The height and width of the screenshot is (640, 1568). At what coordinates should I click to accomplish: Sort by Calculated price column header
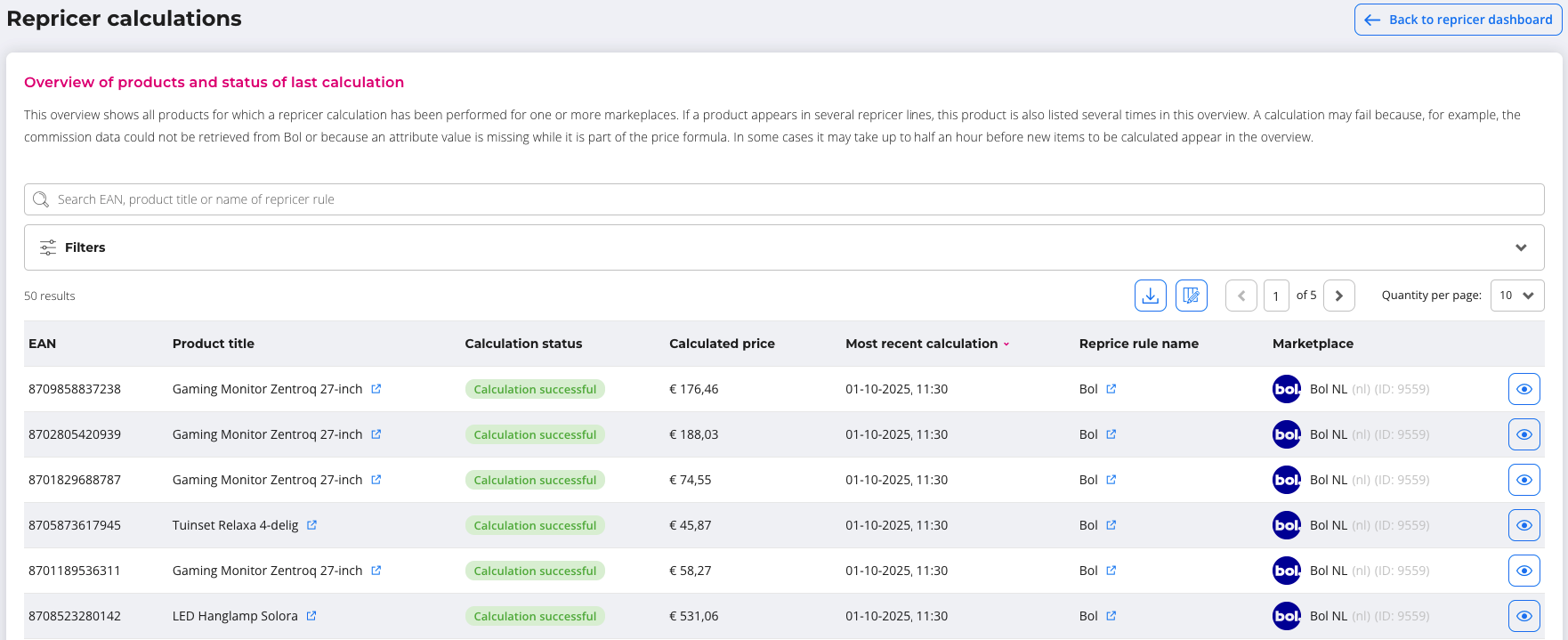722,344
